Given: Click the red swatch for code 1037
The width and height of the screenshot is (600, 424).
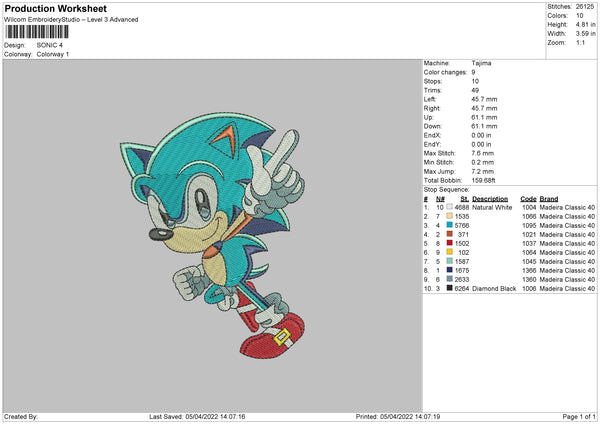Looking at the screenshot, I should [x=450, y=243].
